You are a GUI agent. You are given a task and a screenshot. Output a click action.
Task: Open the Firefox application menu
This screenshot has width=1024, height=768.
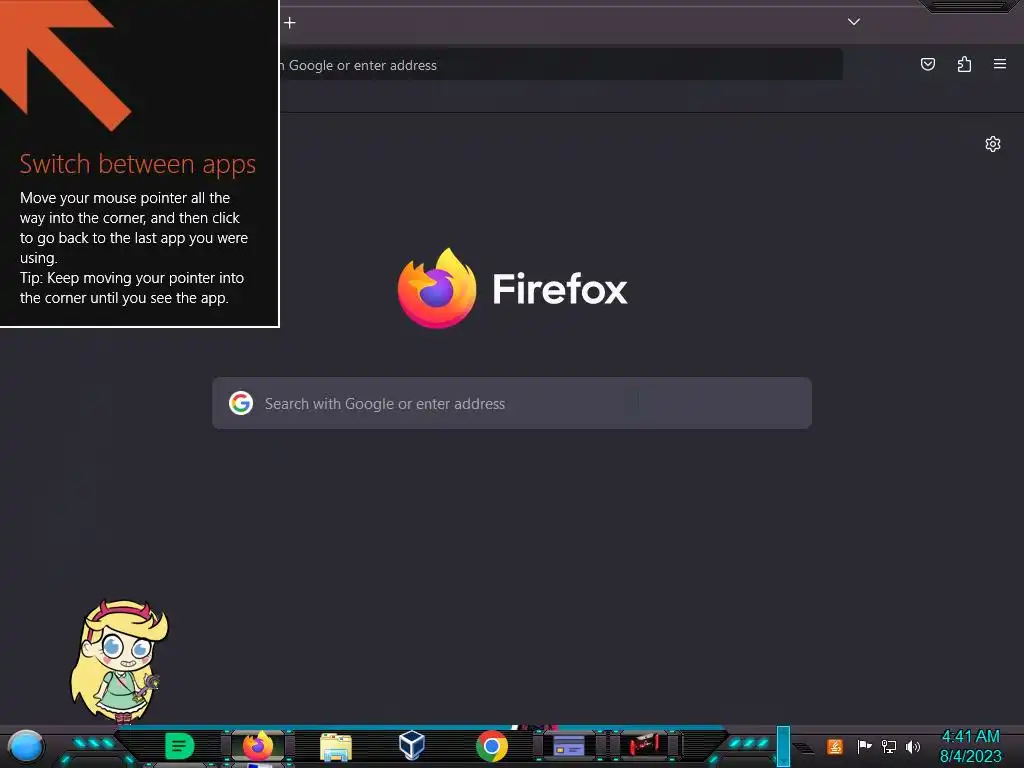click(1000, 64)
